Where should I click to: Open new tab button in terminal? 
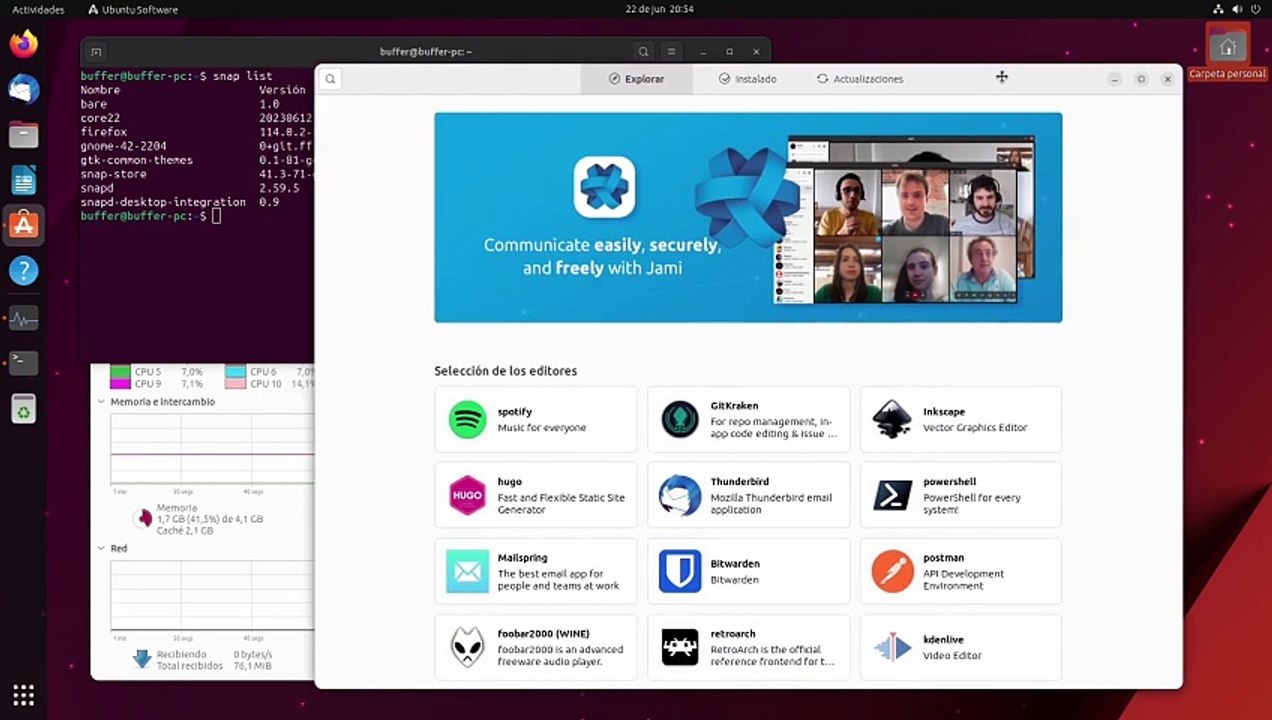(96, 51)
